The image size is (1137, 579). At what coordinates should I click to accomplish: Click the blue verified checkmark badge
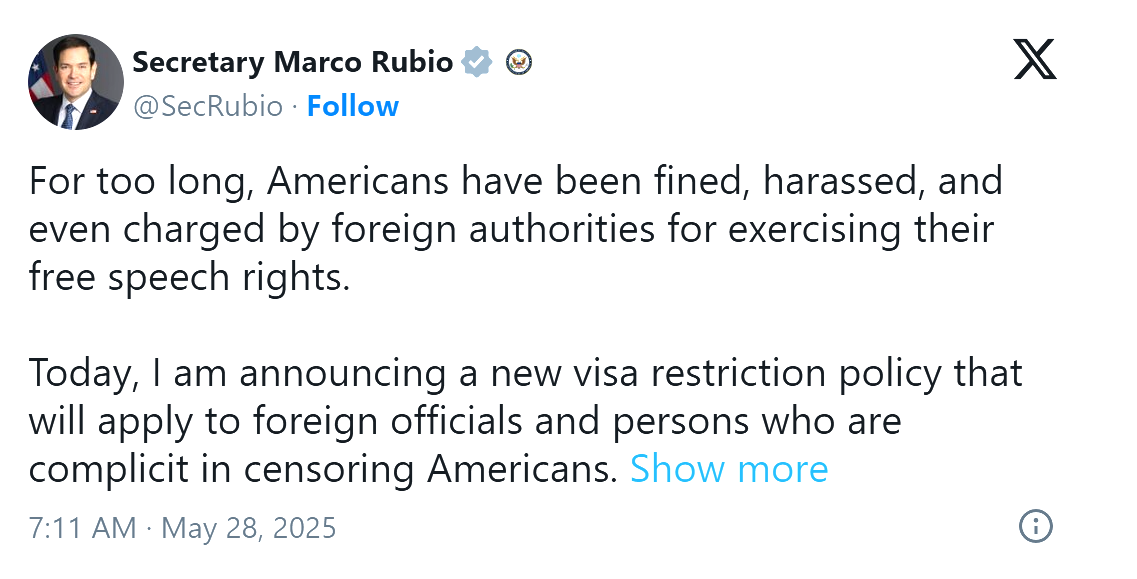click(x=477, y=62)
